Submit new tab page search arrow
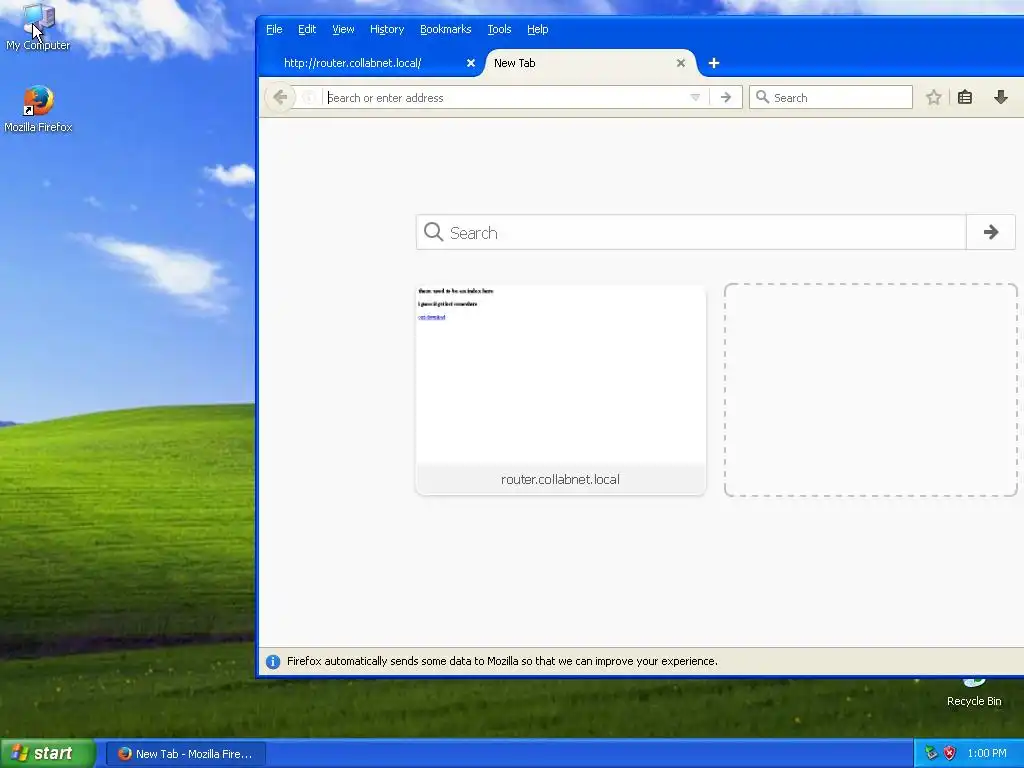 coord(991,232)
